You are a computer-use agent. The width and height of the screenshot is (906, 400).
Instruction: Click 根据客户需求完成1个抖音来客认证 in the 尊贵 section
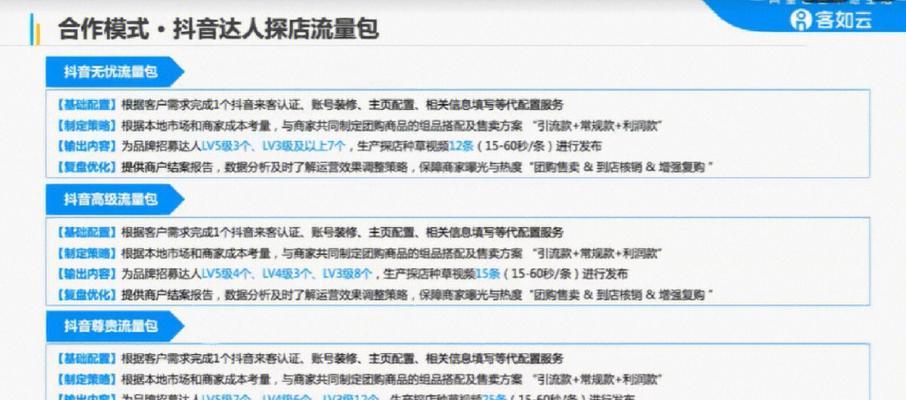coord(211,359)
